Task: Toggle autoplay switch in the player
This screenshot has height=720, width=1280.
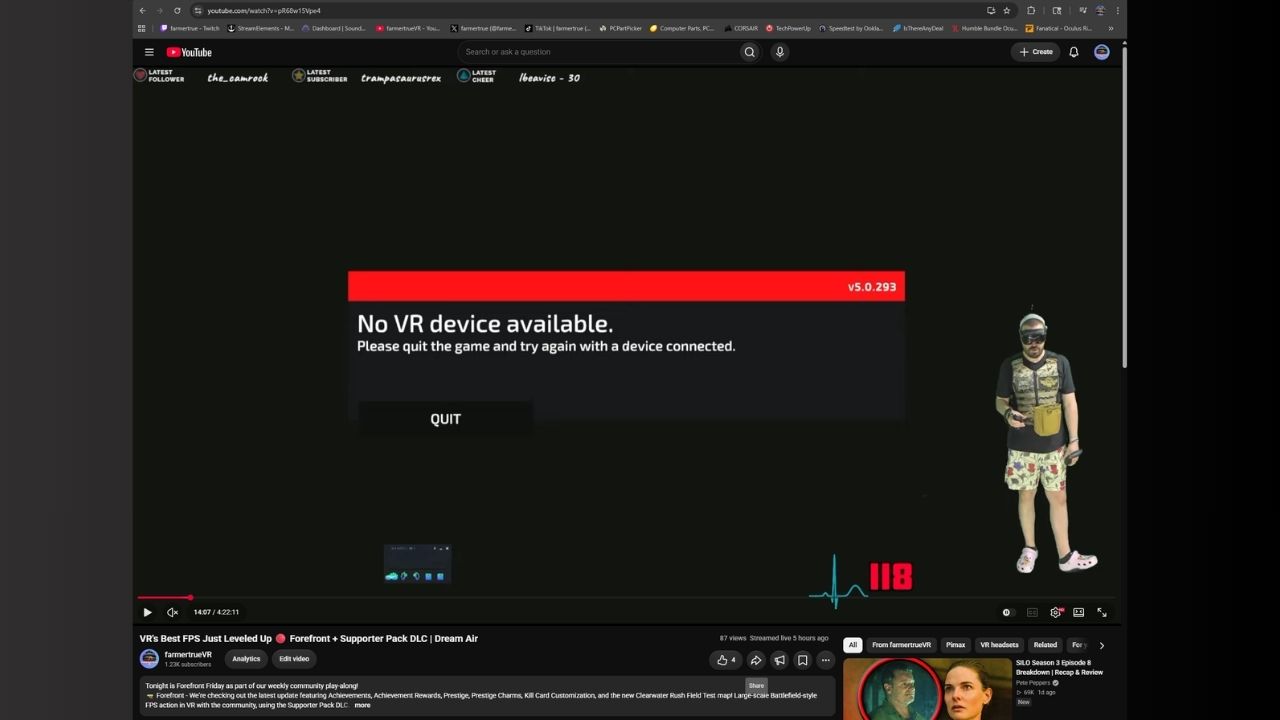Action: pos(1007,612)
